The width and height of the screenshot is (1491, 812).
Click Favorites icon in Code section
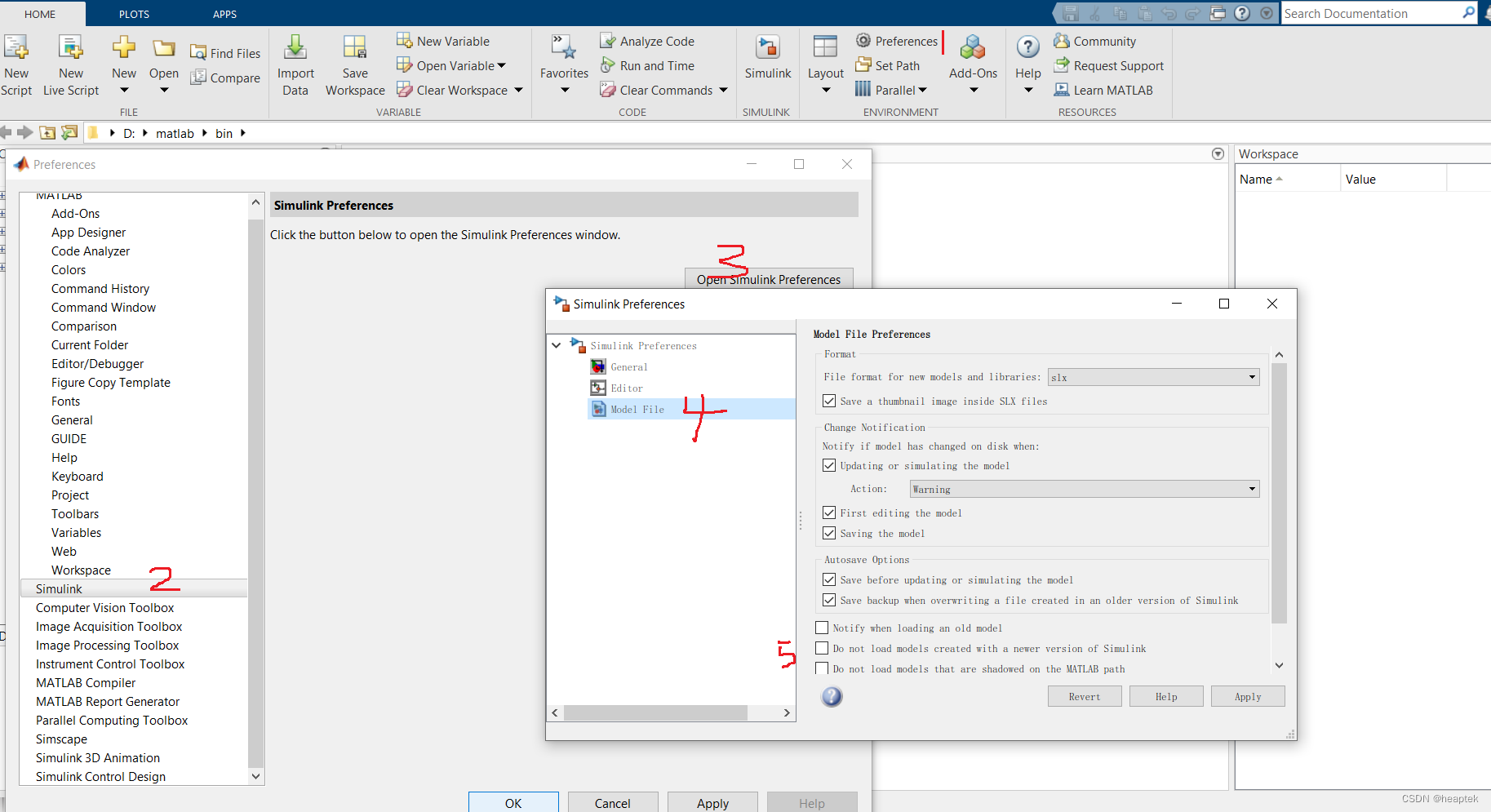click(x=564, y=47)
